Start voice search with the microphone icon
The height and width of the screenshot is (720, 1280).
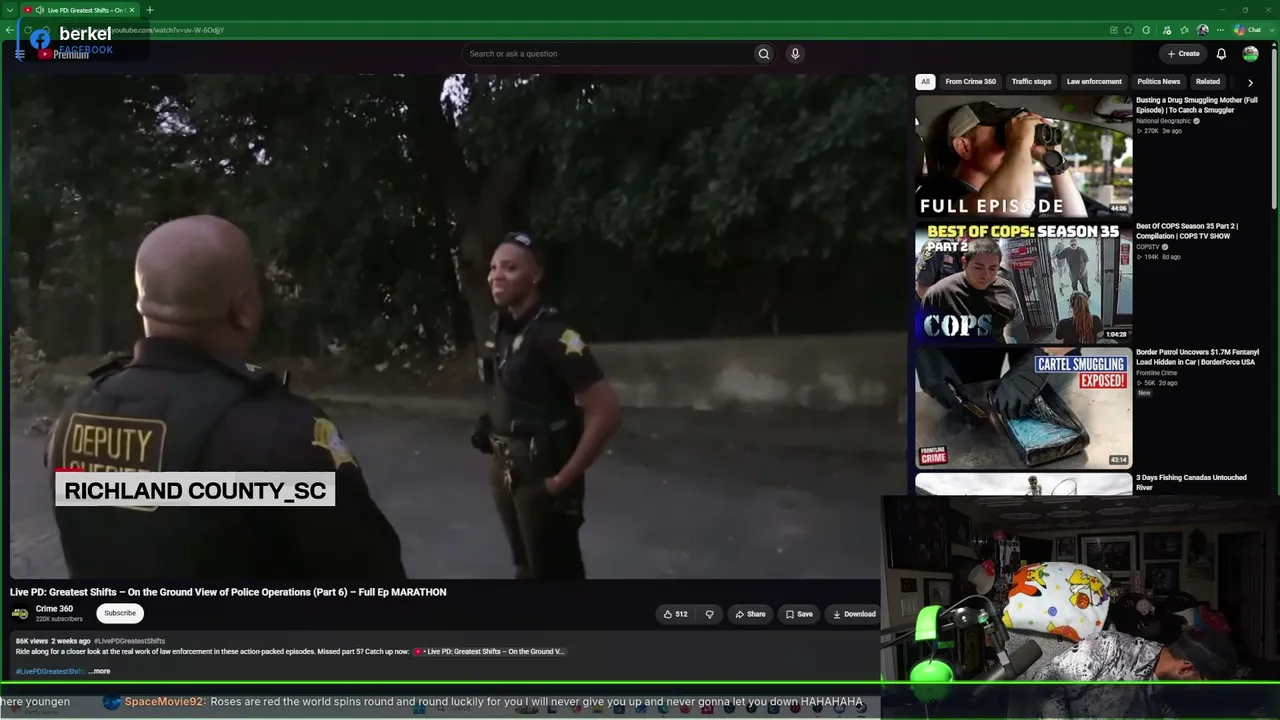(795, 54)
